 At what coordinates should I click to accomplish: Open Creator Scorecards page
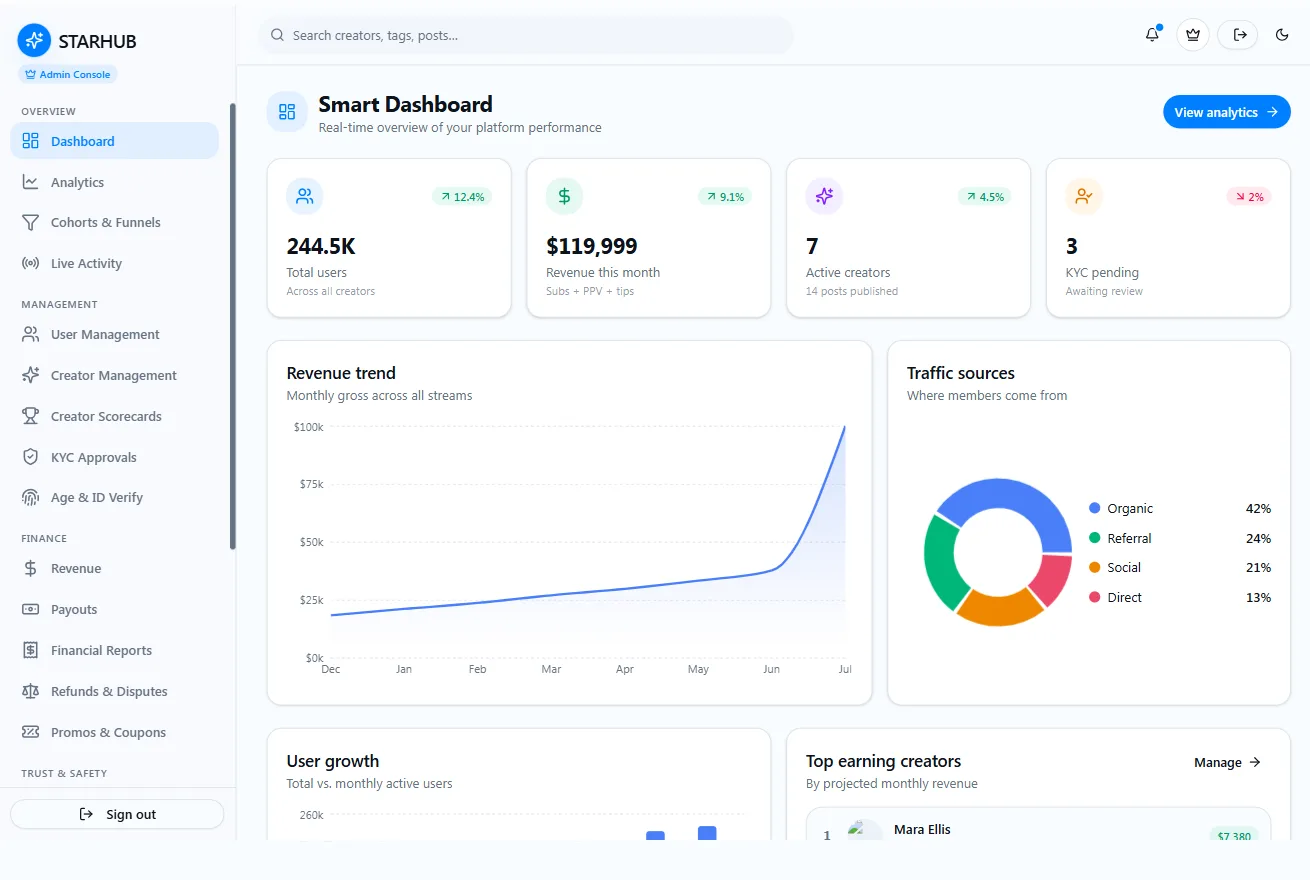pos(114,417)
